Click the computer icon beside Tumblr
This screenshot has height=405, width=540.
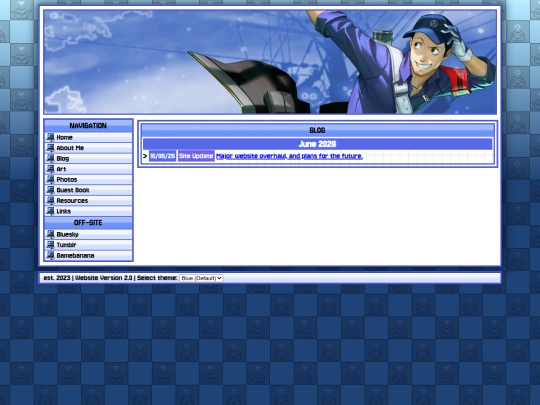point(50,245)
